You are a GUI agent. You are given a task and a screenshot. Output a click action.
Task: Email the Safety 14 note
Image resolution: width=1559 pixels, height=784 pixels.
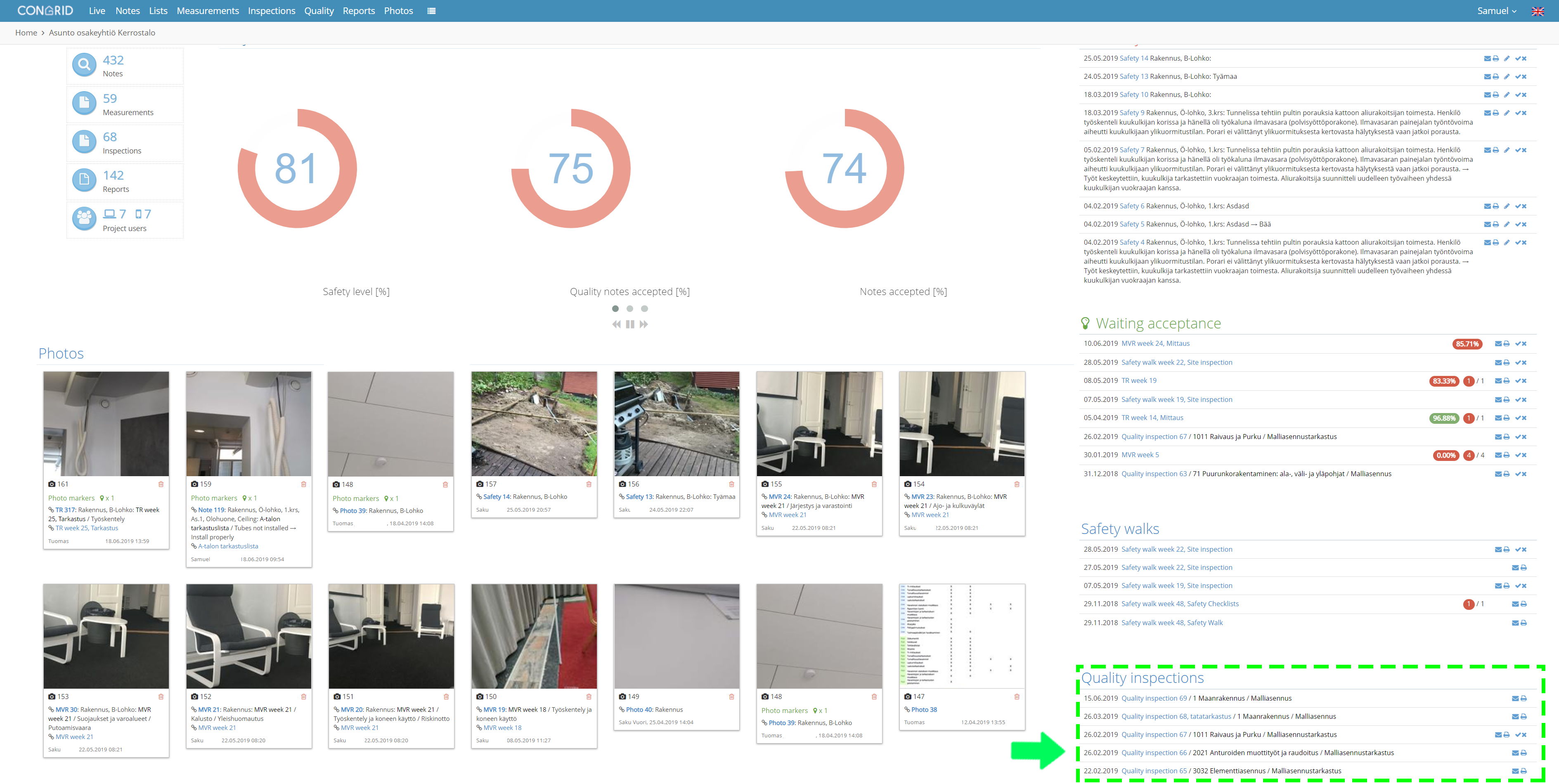coord(1487,59)
